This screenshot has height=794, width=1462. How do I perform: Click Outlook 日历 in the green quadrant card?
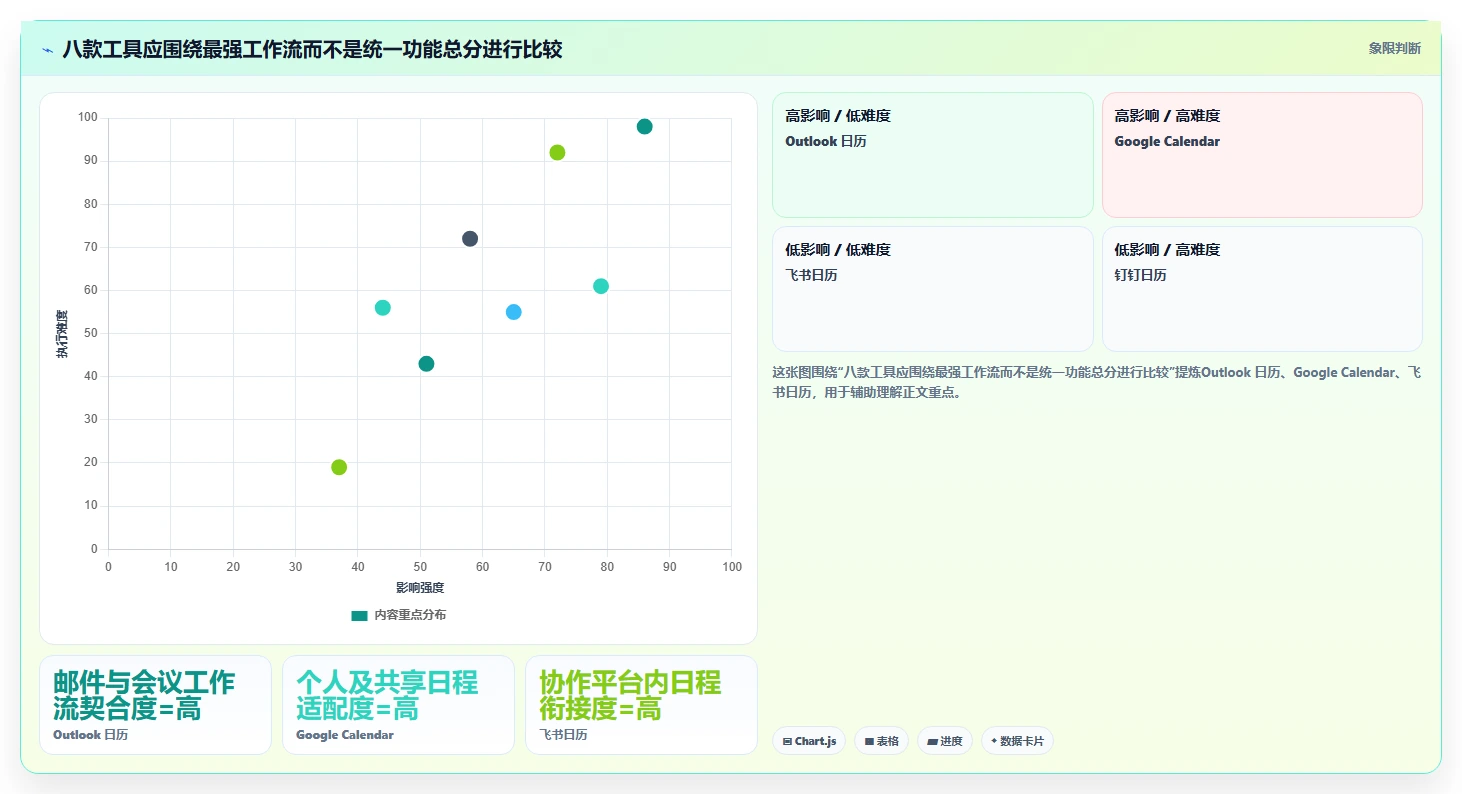coord(826,142)
